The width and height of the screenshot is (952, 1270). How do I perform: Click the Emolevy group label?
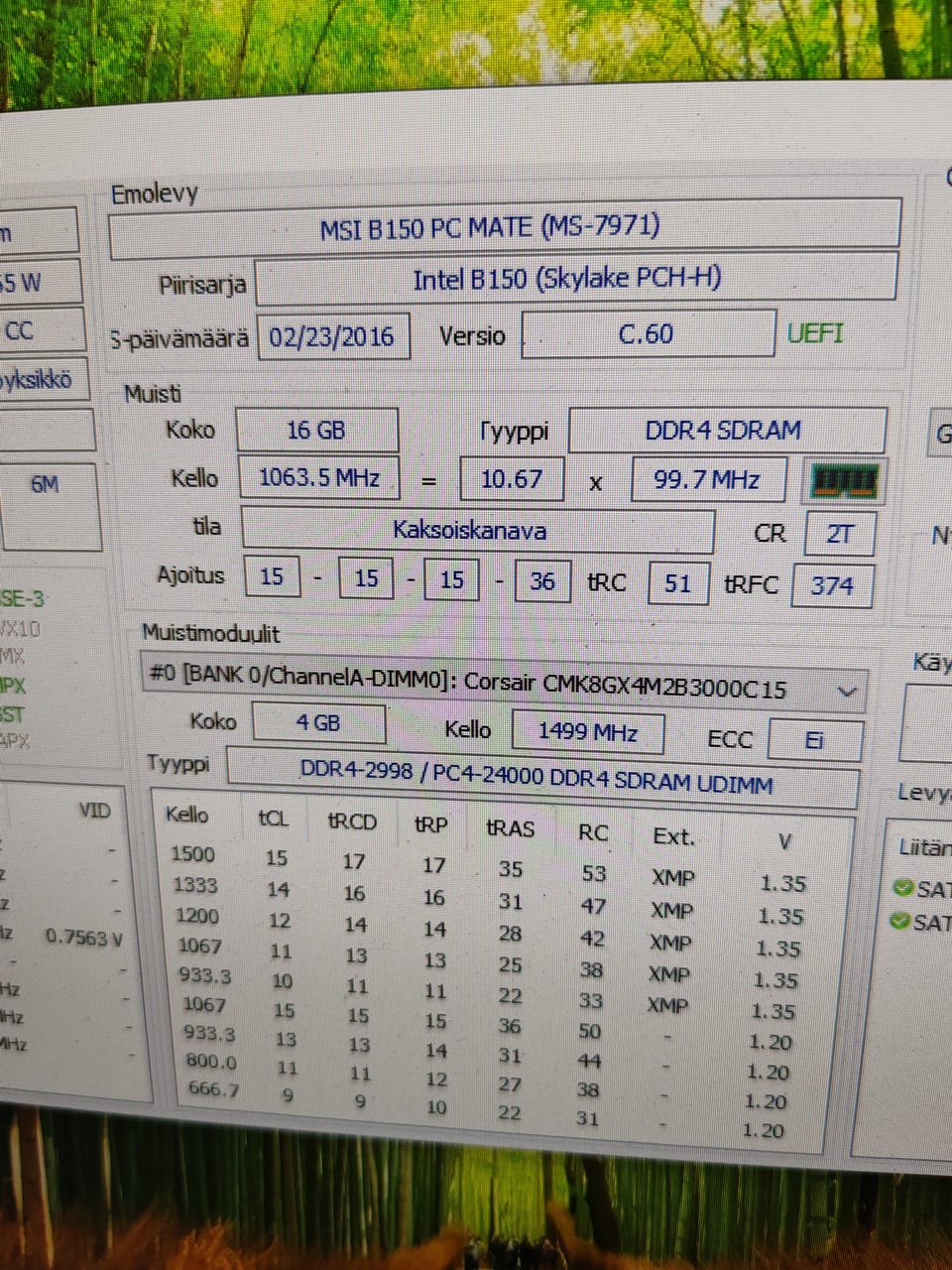point(154,193)
